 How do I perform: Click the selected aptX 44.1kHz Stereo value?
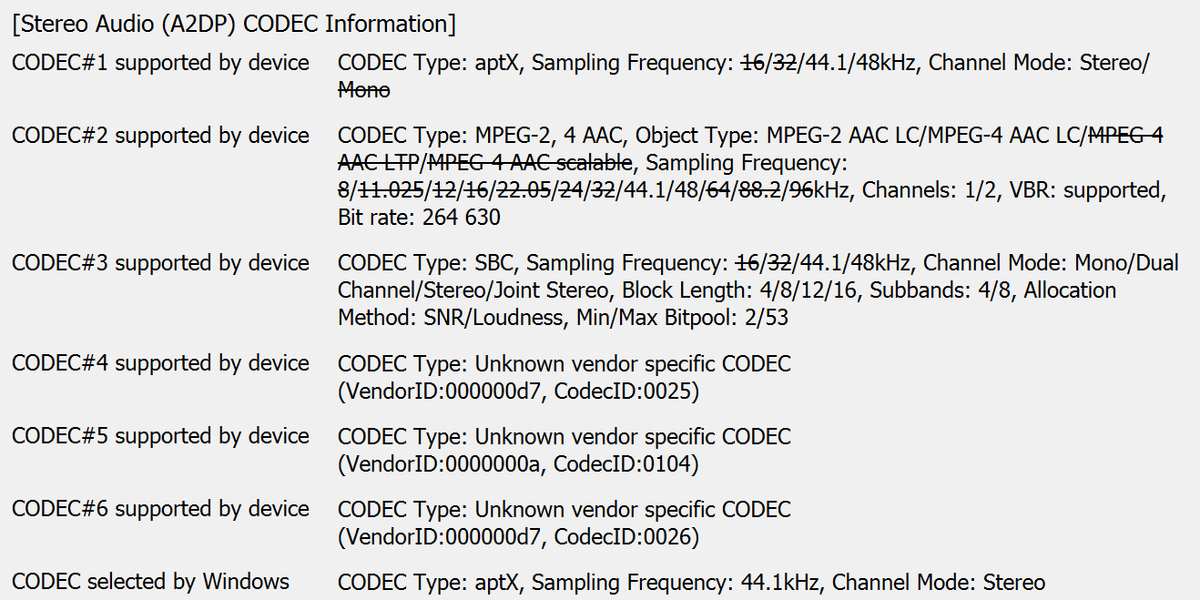point(691,582)
